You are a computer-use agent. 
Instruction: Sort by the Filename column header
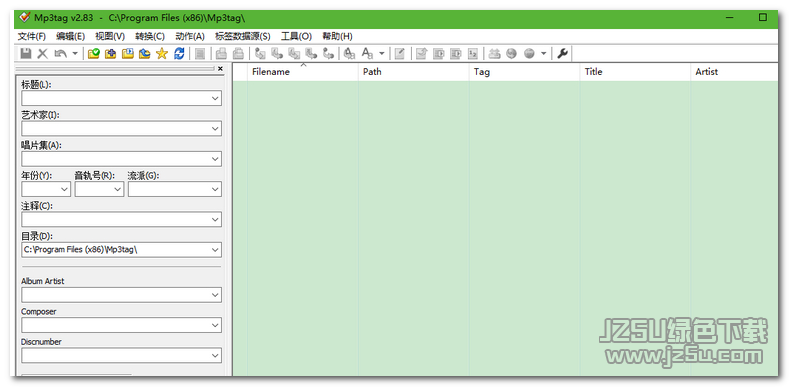coord(303,71)
